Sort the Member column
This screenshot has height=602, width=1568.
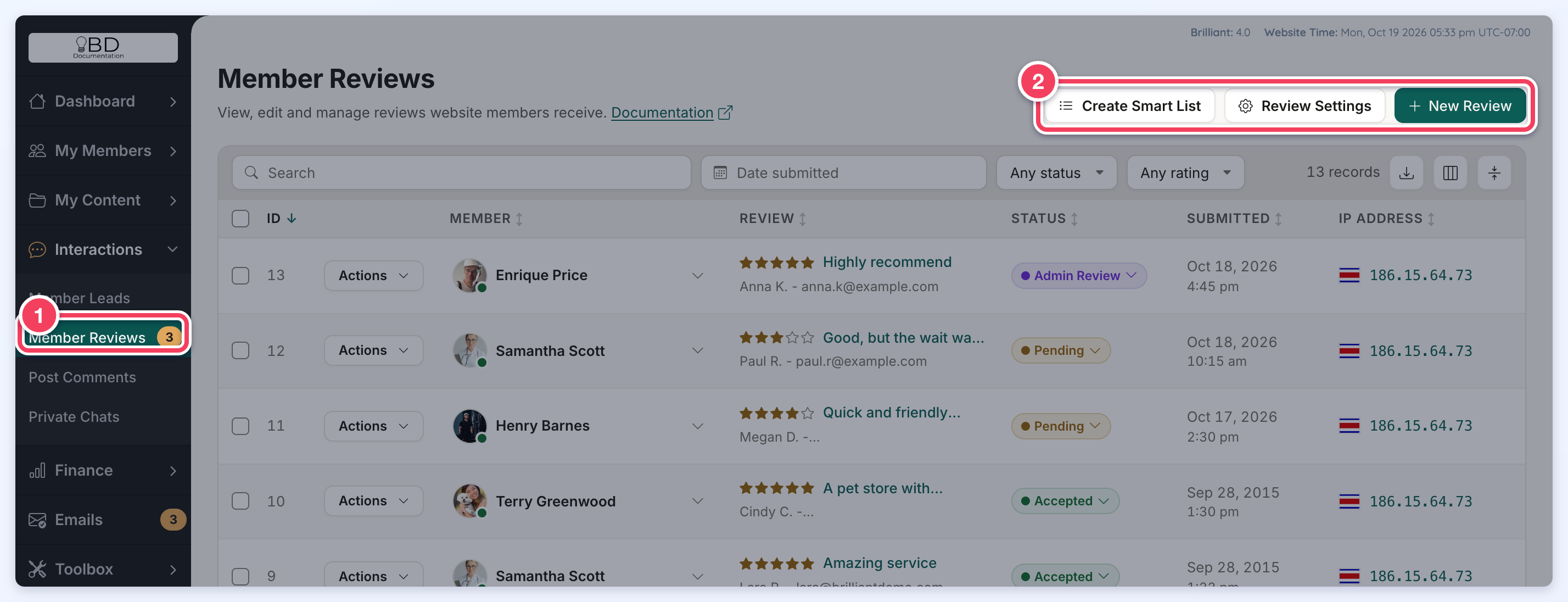point(519,219)
